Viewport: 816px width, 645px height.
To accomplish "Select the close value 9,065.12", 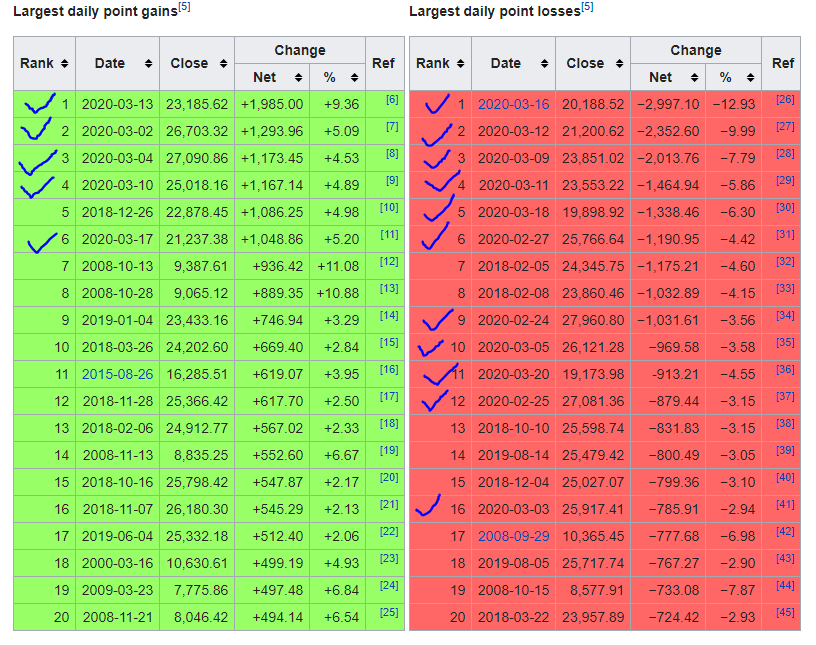I will pos(201,293).
